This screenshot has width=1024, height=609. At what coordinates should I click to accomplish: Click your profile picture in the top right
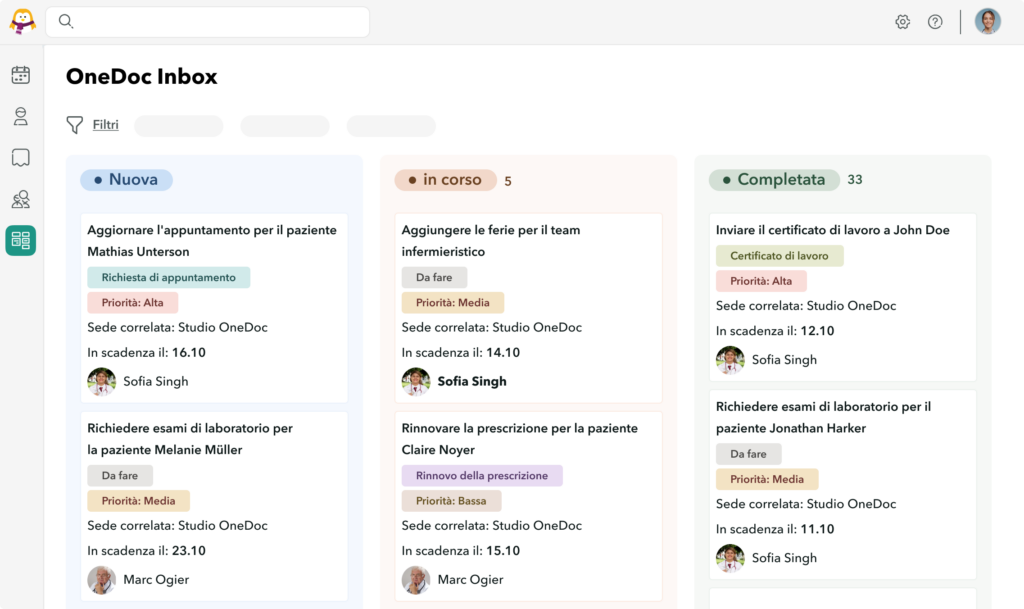click(x=987, y=21)
